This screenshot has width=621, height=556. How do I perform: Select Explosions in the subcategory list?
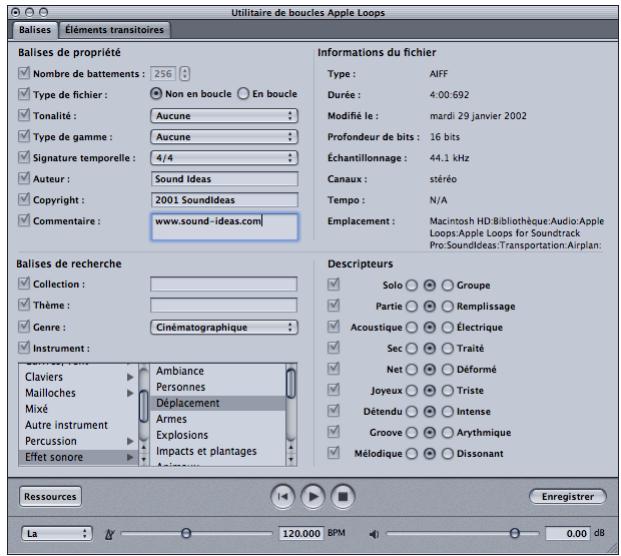[x=218, y=435]
